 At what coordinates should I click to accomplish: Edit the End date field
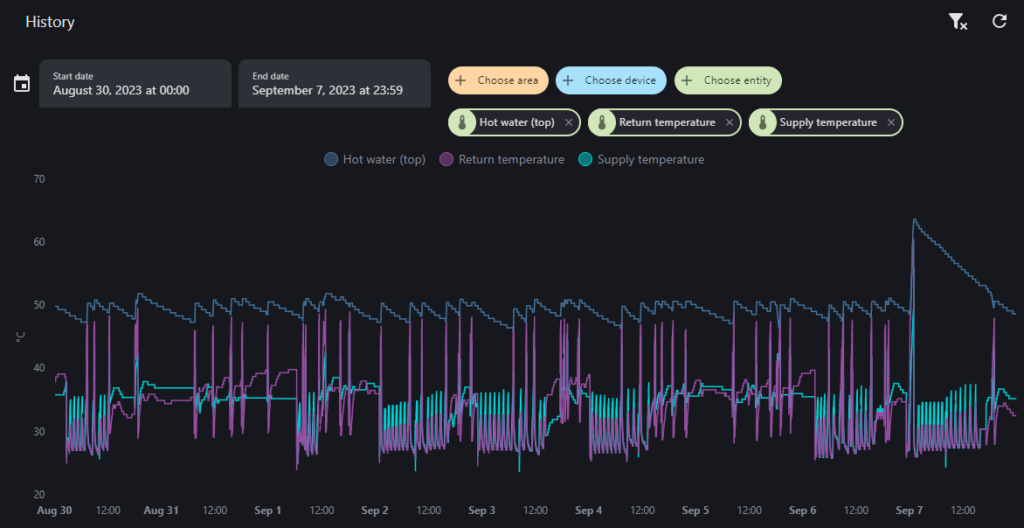pos(334,84)
